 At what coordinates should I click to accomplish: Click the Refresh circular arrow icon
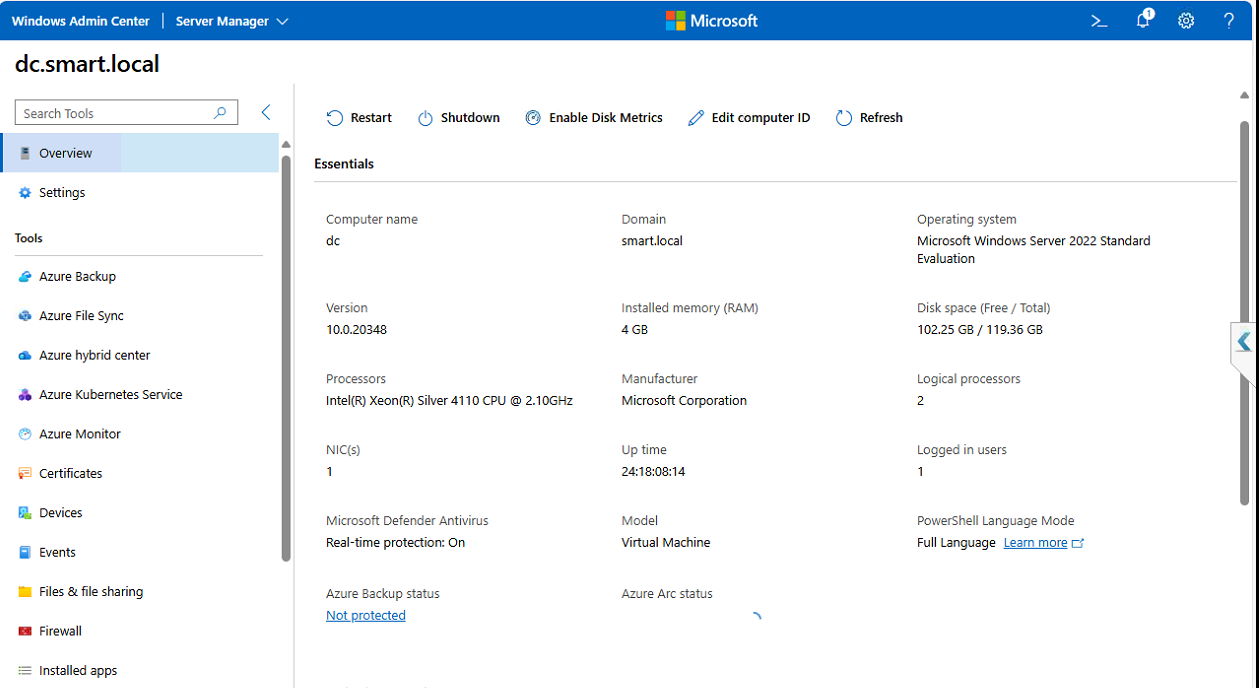pyautogui.click(x=844, y=118)
